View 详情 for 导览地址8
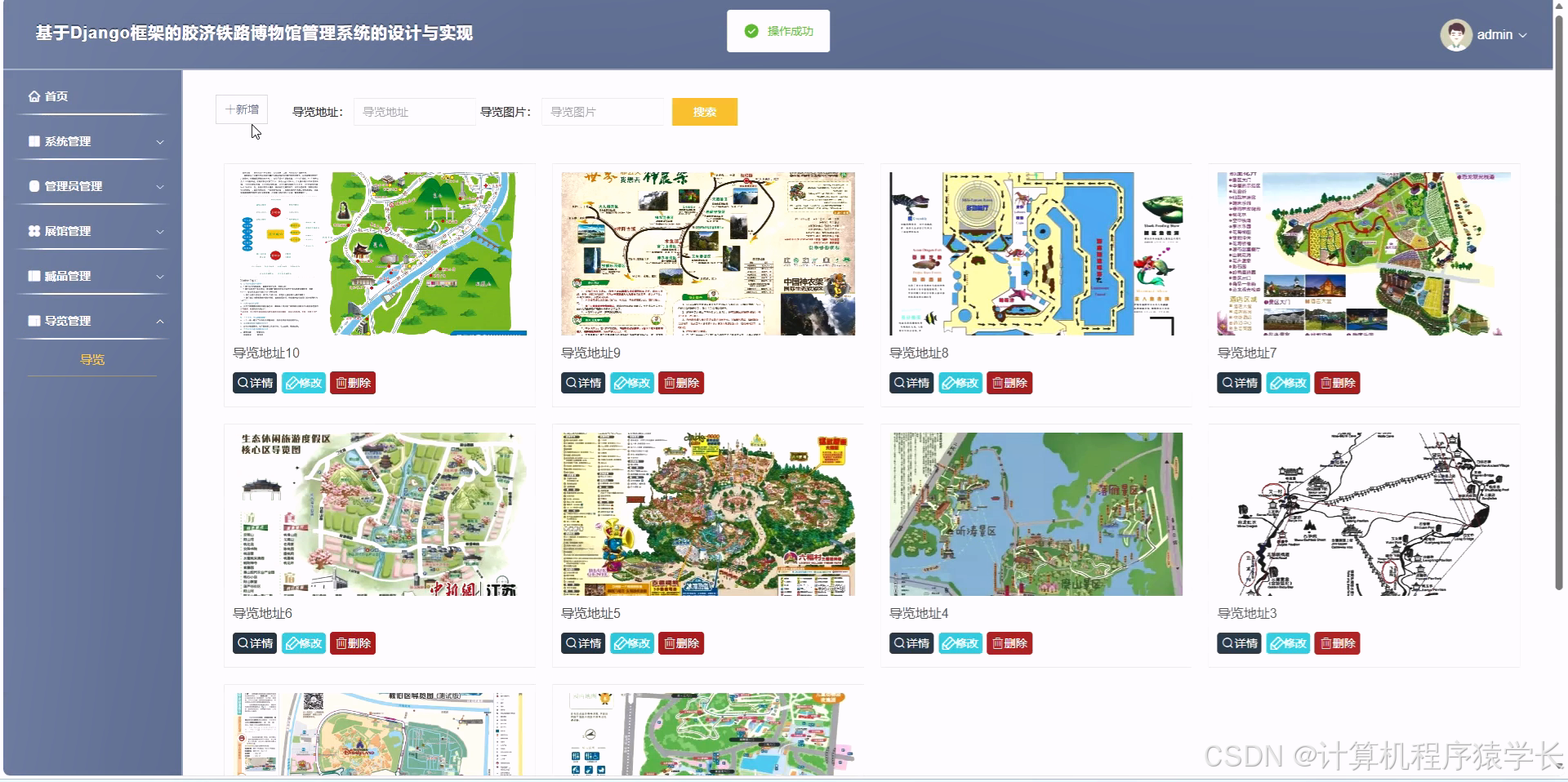This screenshot has width=1568, height=782. click(x=911, y=383)
